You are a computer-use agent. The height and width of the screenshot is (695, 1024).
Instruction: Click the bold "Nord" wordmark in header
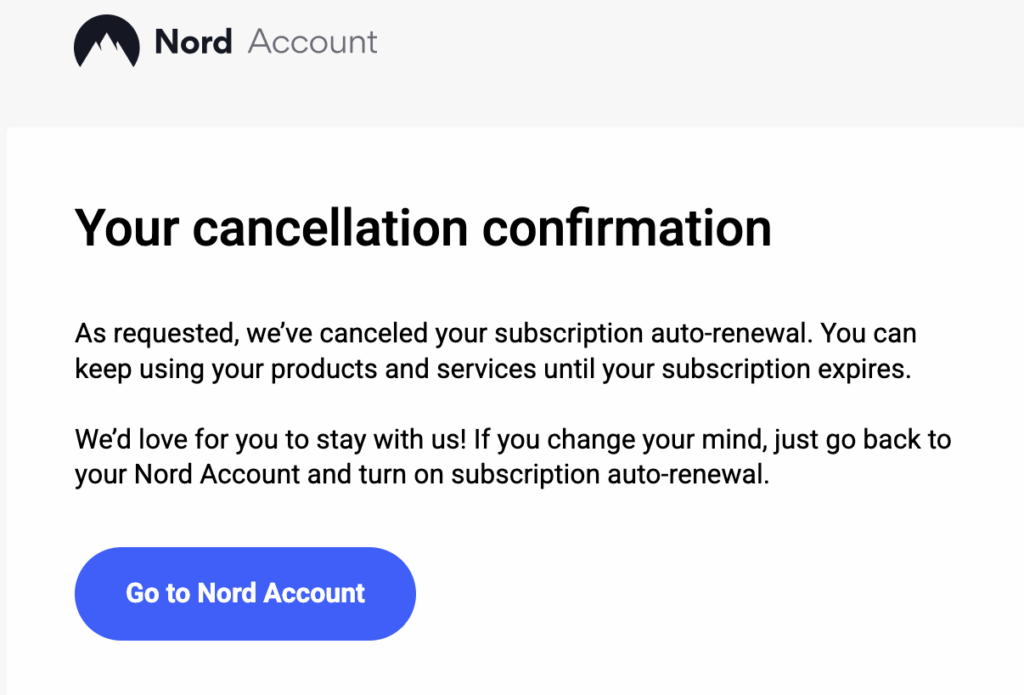[193, 42]
